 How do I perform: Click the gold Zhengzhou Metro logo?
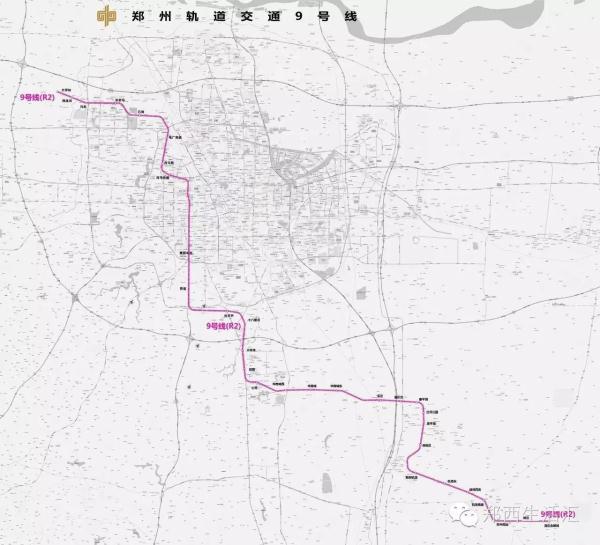click(105, 15)
